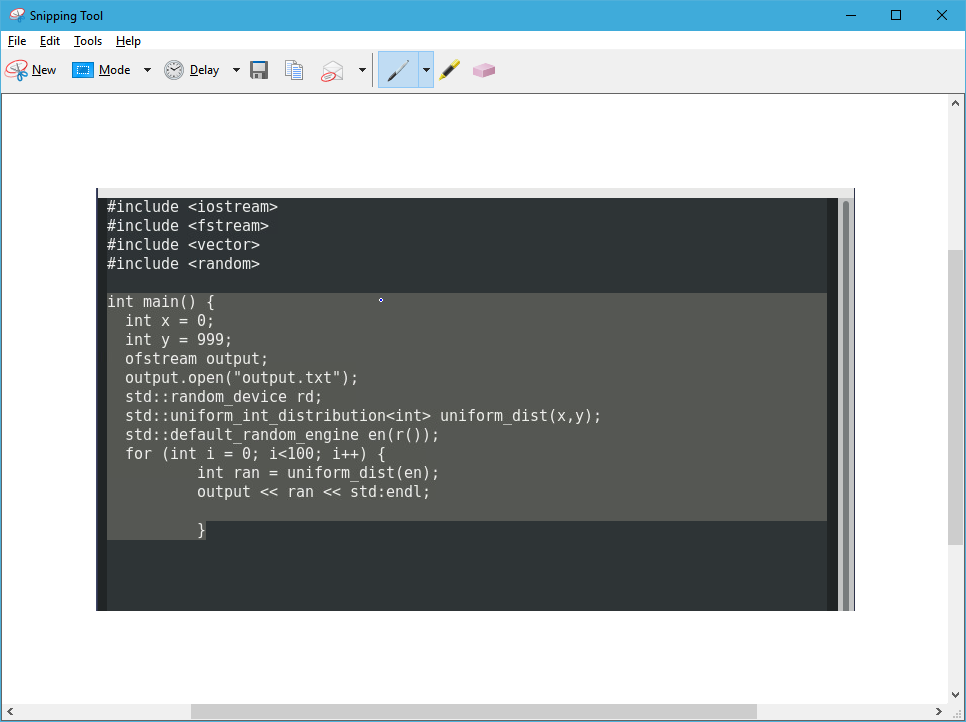Click the vertical scrollbar up arrow
Image resolution: width=966 pixels, height=722 pixels.
[956, 104]
